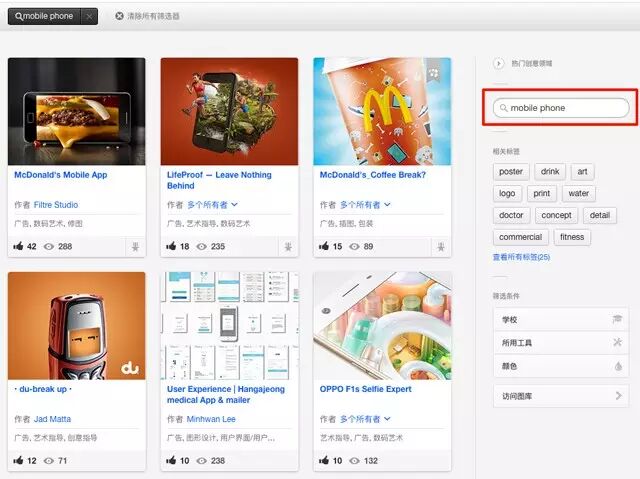Click views eye icon on du-break up card
The width and height of the screenshot is (640, 479).
click(49, 461)
